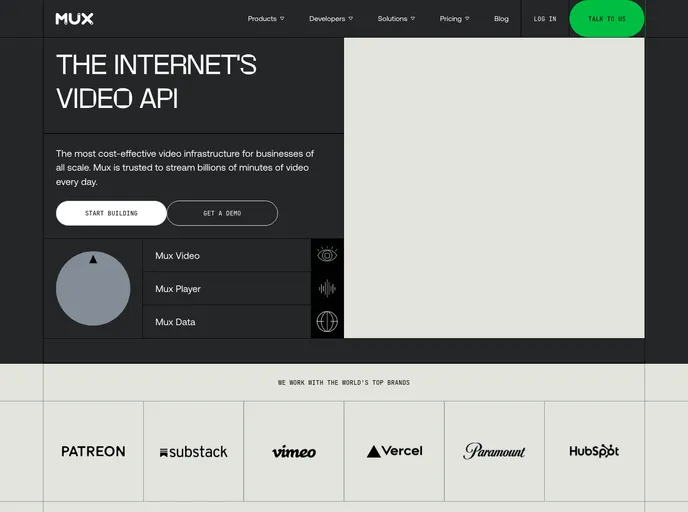Click the HubSpot brand logo
The width and height of the screenshot is (688, 512).
595,451
